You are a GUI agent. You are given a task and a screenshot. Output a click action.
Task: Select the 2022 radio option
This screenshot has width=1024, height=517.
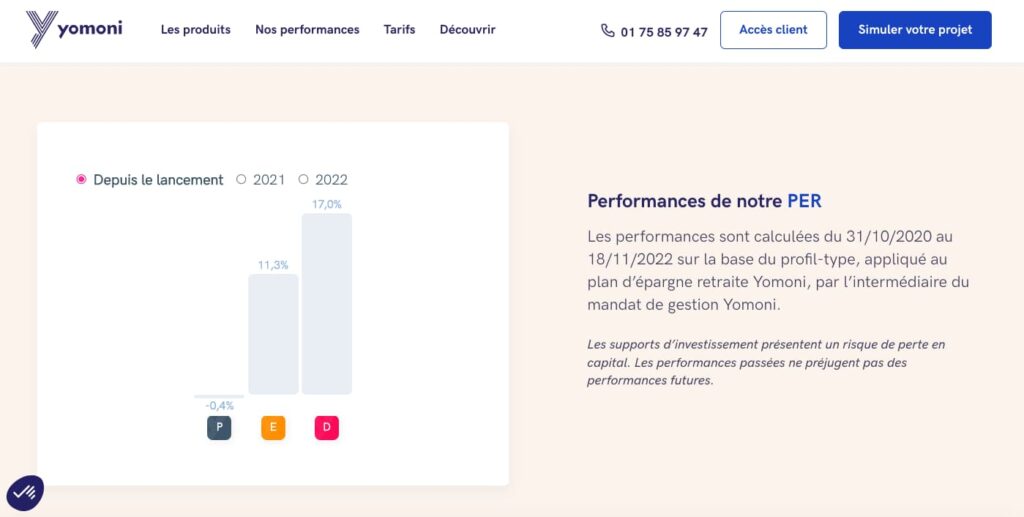click(304, 180)
